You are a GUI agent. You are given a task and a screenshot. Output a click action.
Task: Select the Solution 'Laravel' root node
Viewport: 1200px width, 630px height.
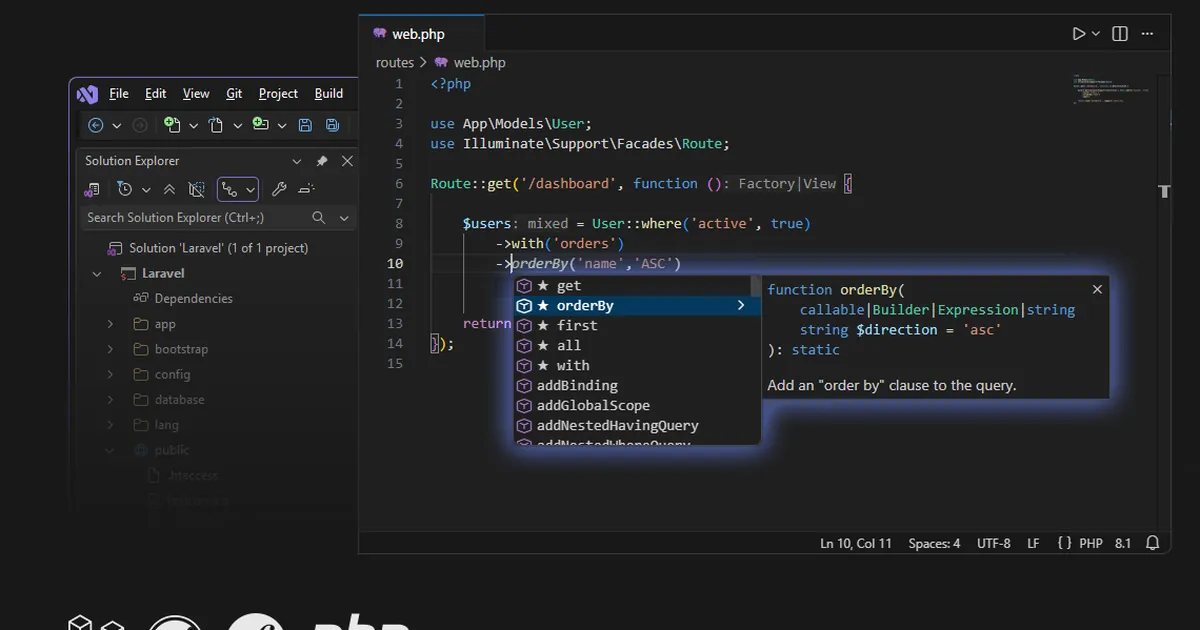208,248
